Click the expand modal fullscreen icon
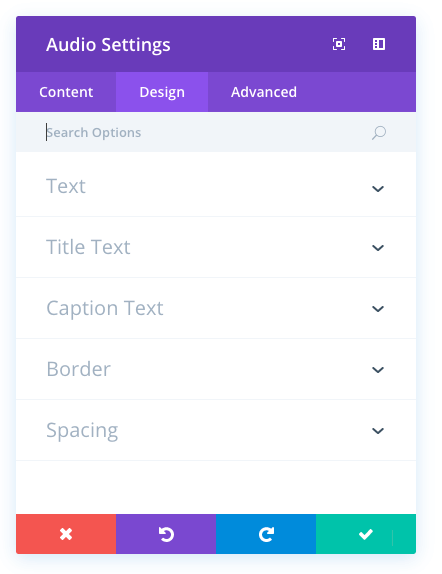442x574 pixels. [339, 44]
